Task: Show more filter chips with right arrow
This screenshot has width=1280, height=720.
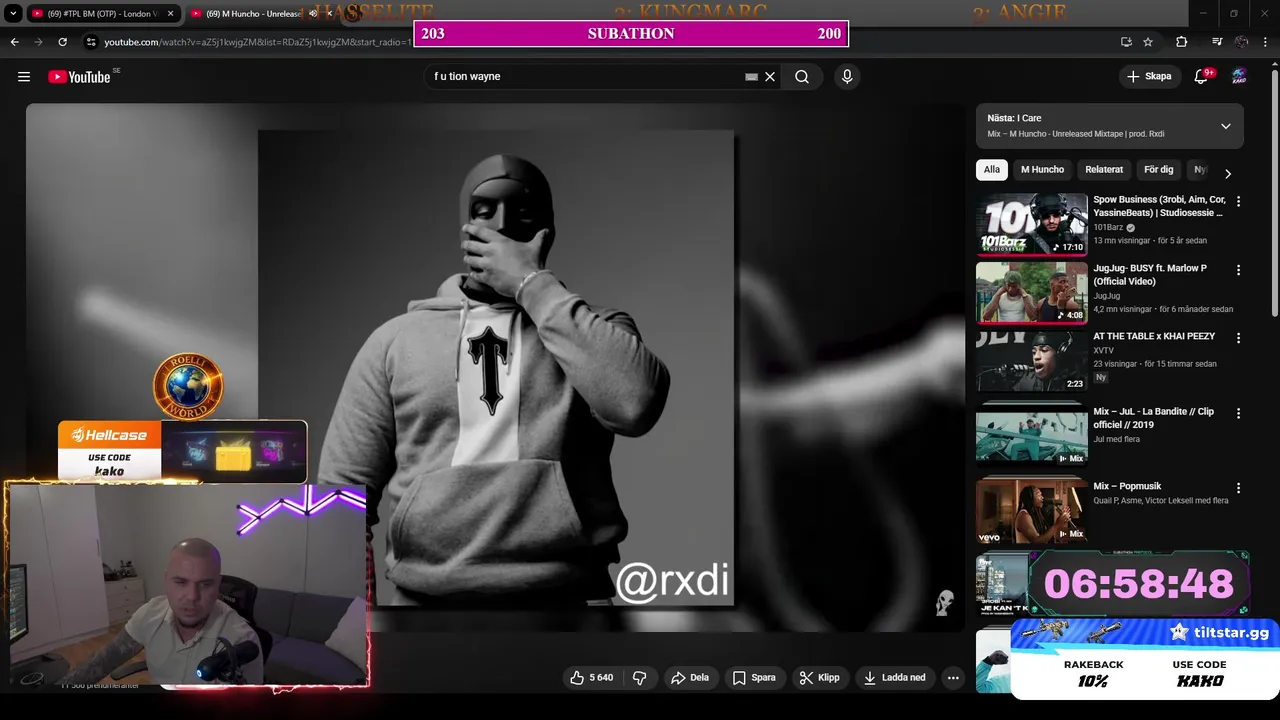Action: click(1228, 173)
